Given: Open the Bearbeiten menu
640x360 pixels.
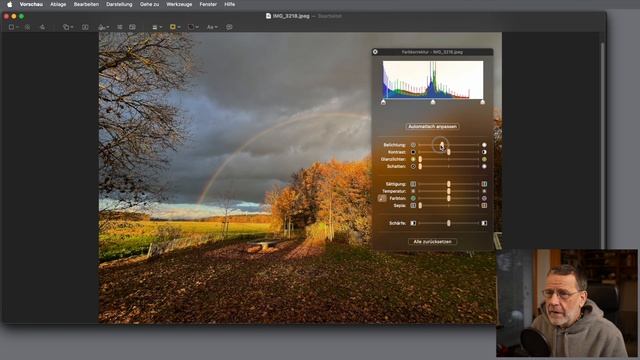Looking at the screenshot, I should click(x=86, y=4).
